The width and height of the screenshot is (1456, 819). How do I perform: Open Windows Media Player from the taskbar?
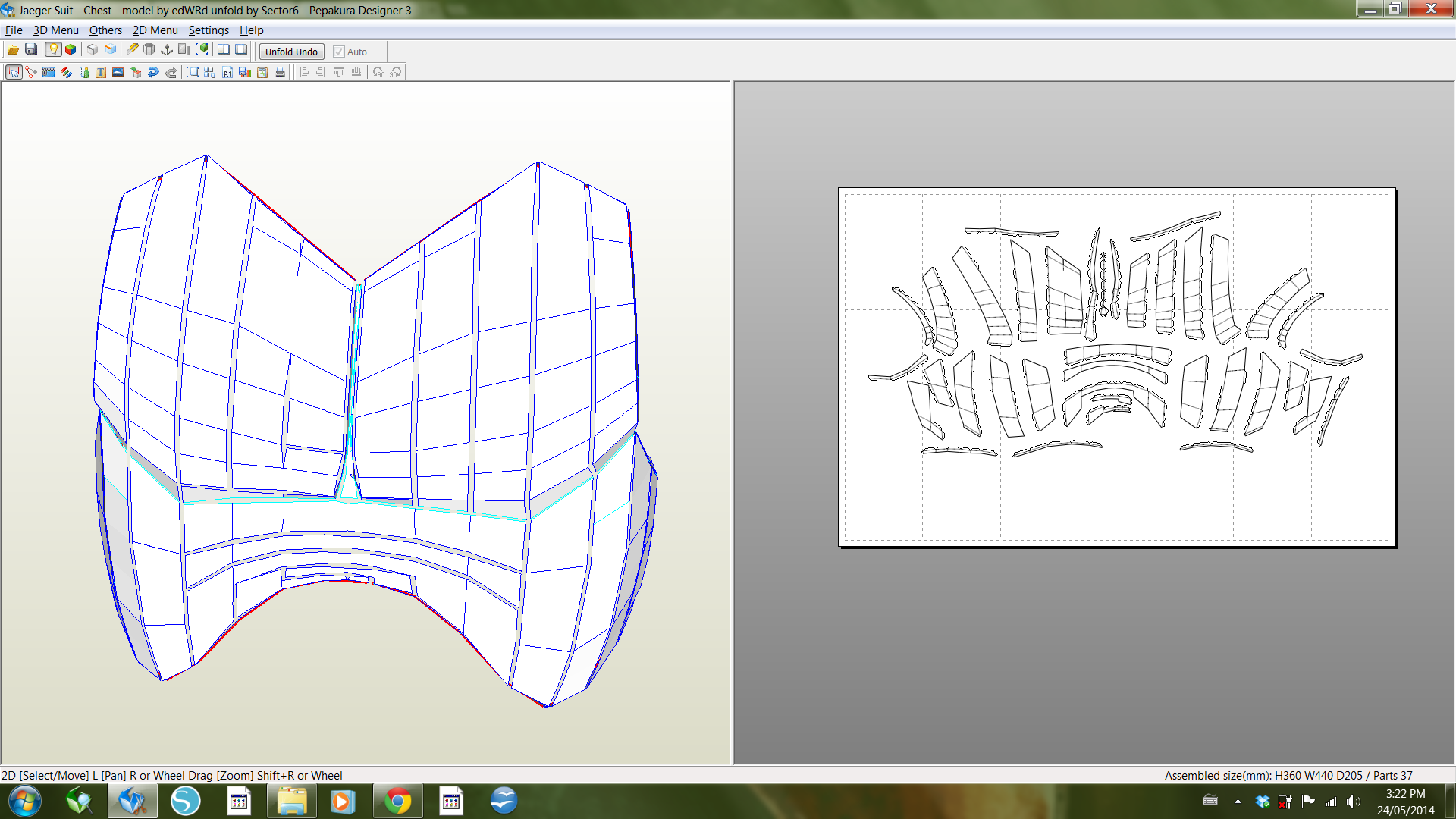click(x=343, y=801)
